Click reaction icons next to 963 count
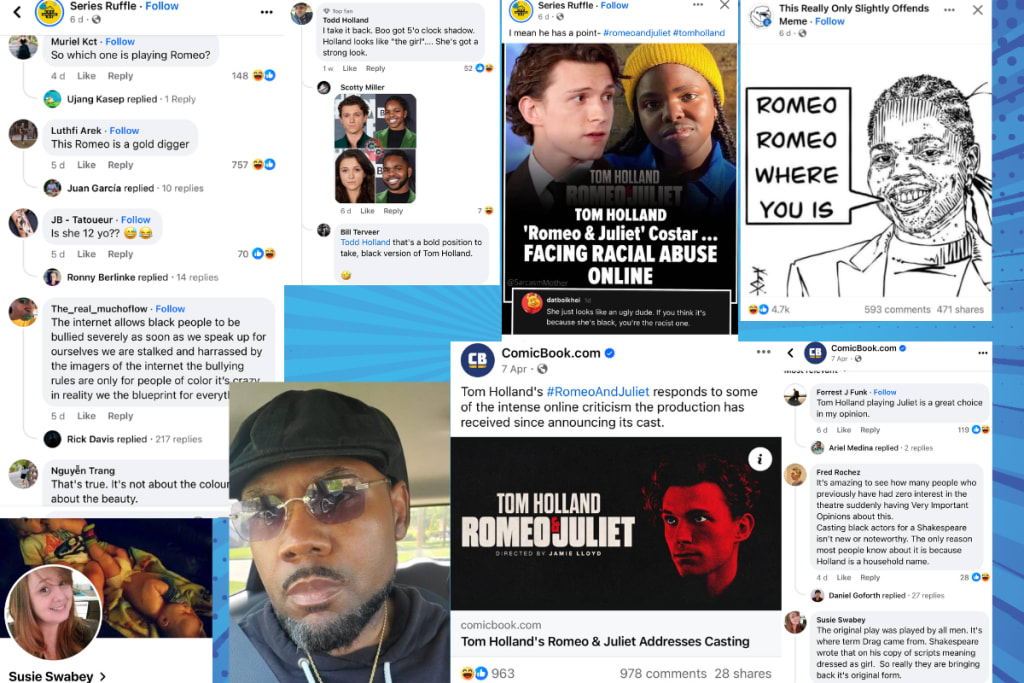The width and height of the screenshot is (1024, 683). point(474,673)
